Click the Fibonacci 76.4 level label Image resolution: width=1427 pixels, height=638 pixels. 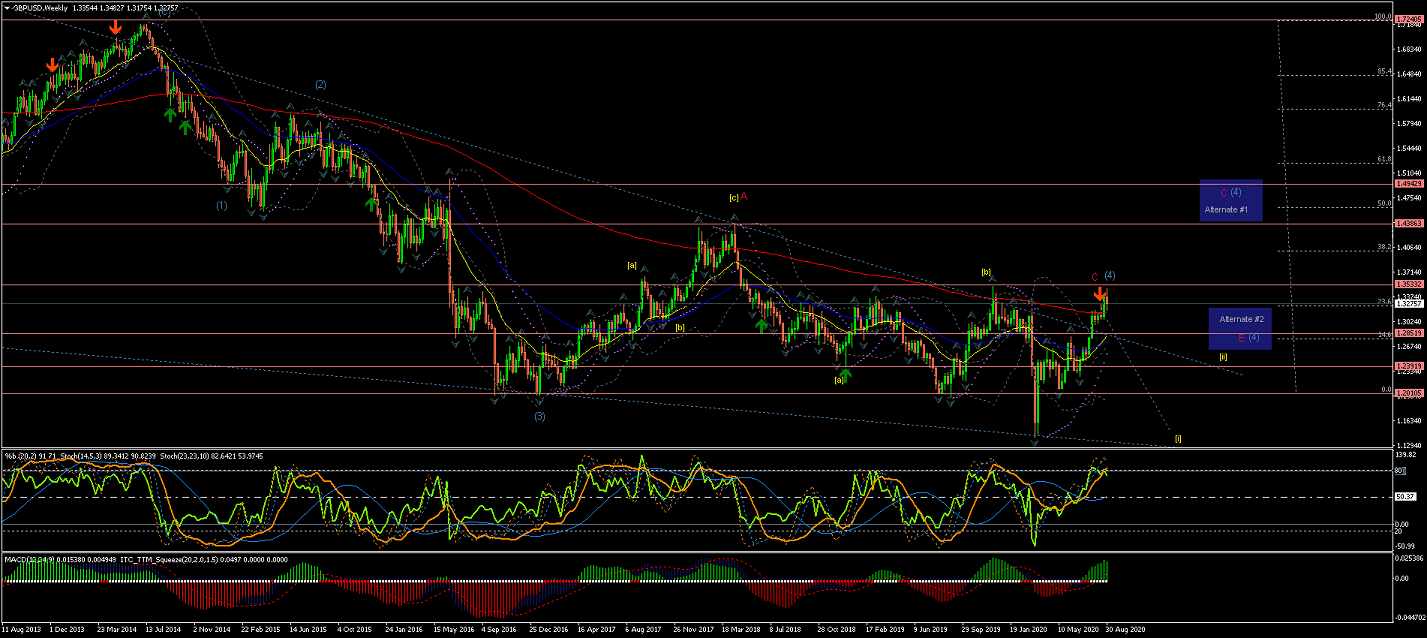1385,105
